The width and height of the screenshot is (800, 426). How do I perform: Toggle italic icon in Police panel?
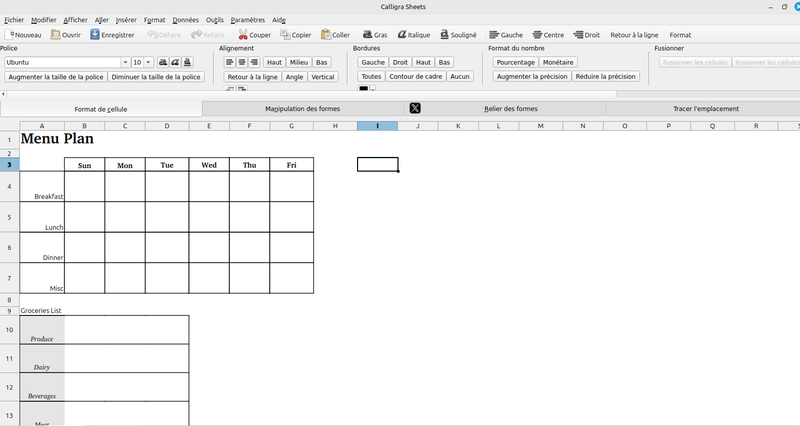click(x=175, y=62)
